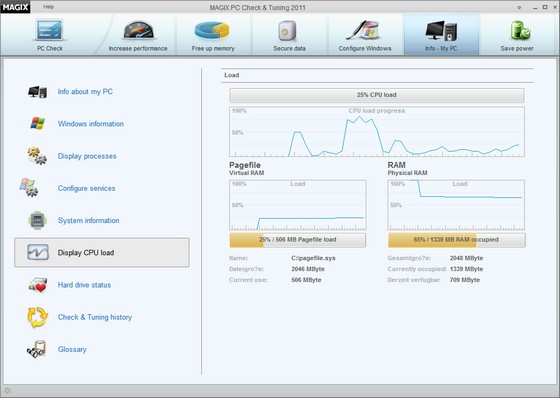
Task: Click the 25% CPU load bar
Action: click(x=377, y=95)
